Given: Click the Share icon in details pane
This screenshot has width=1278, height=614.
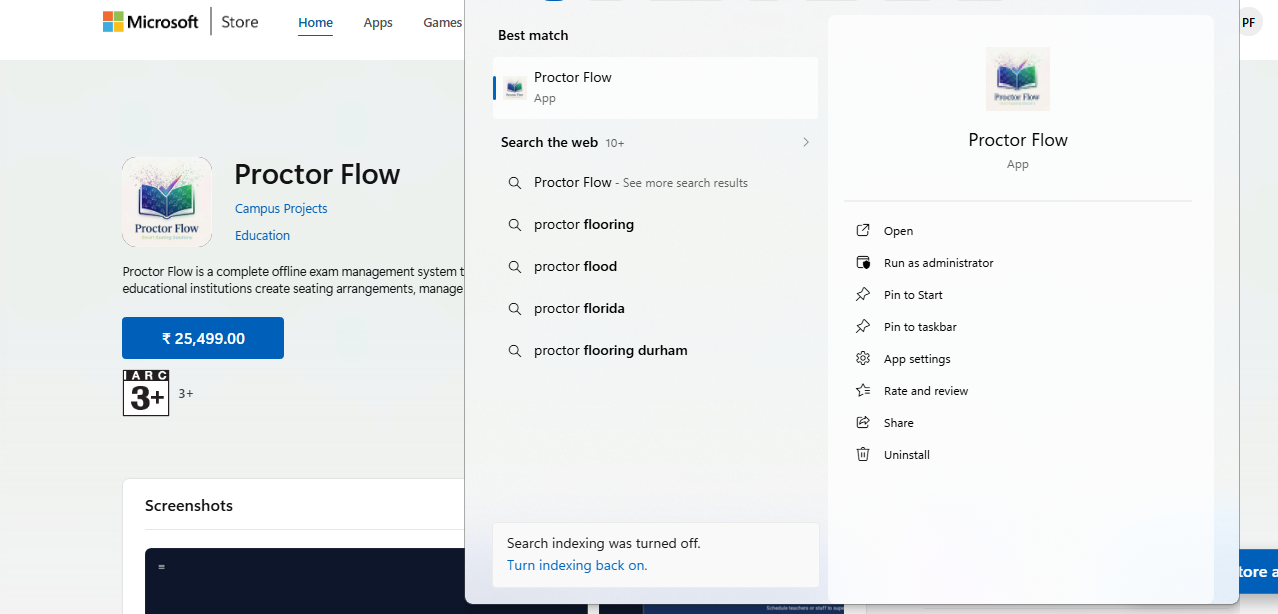Looking at the screenshot, I should 863,423.
